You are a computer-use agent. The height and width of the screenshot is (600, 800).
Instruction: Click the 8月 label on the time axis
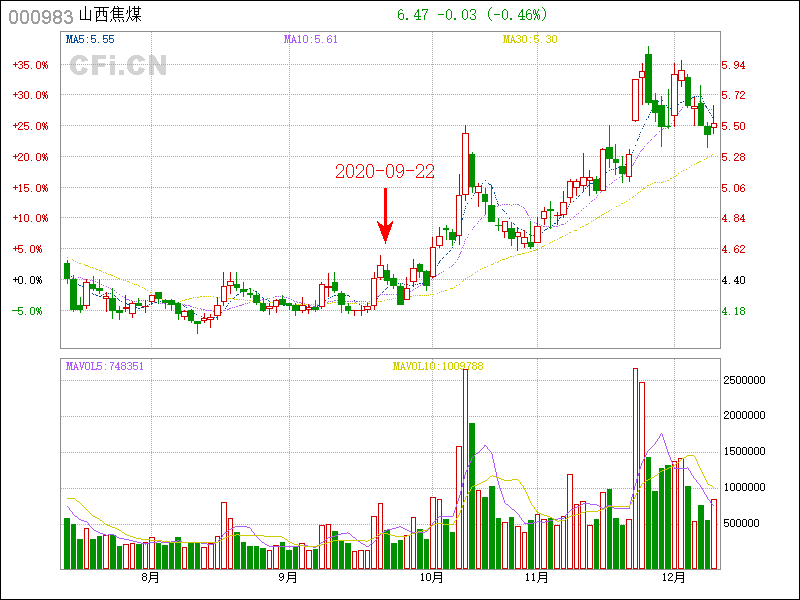(150, 577)
